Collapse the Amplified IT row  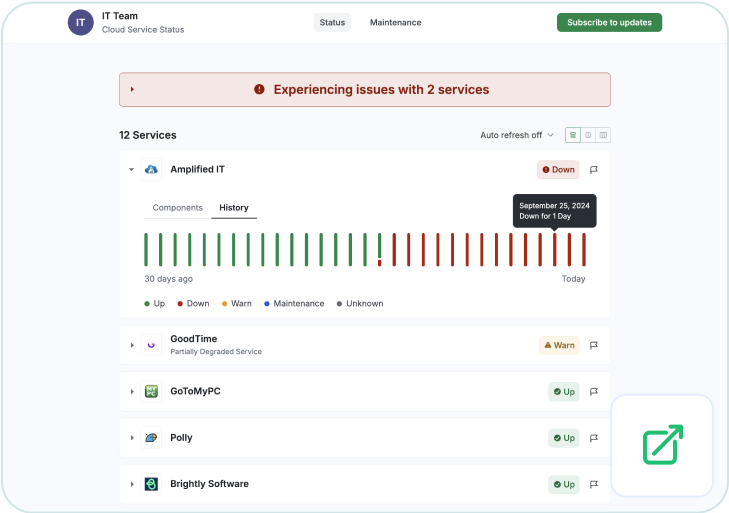click(132, 170)
